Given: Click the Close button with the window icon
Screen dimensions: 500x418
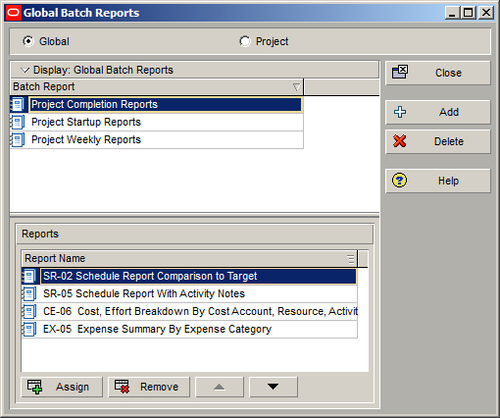Looking at the screenshot, I should (438, 73).
